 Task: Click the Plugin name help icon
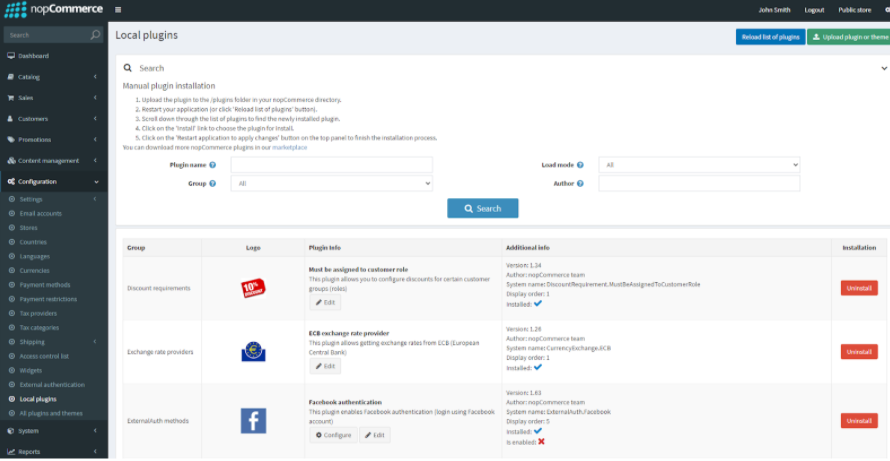click(212, 165)
